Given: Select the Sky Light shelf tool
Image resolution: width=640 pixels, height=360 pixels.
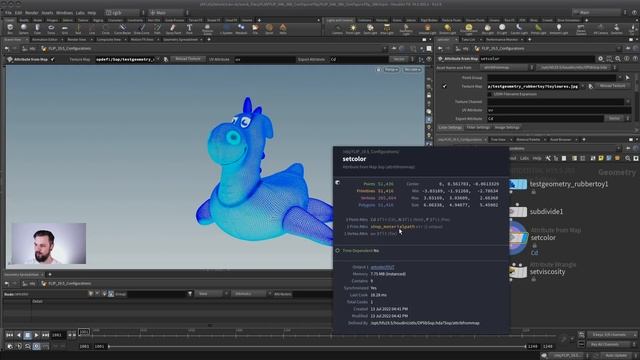Looking at the screenshot, I should tap(487, 29).
